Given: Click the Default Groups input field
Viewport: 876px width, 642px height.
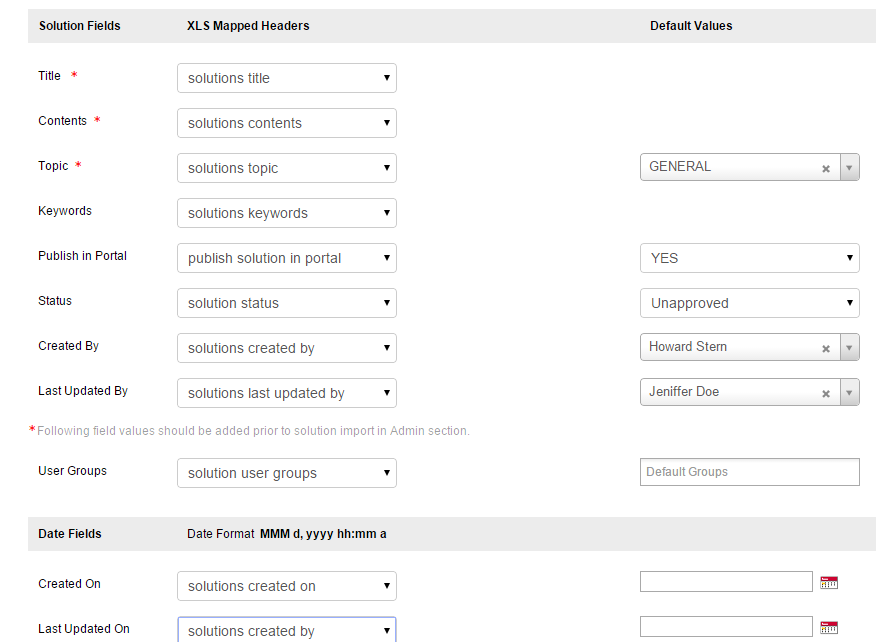Looking at the screenshot, I should (x=749, y=472).
